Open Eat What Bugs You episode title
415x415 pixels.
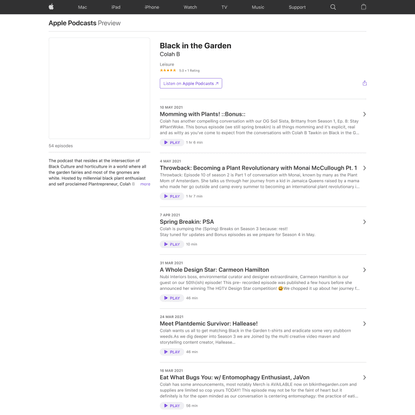point(235,378)
